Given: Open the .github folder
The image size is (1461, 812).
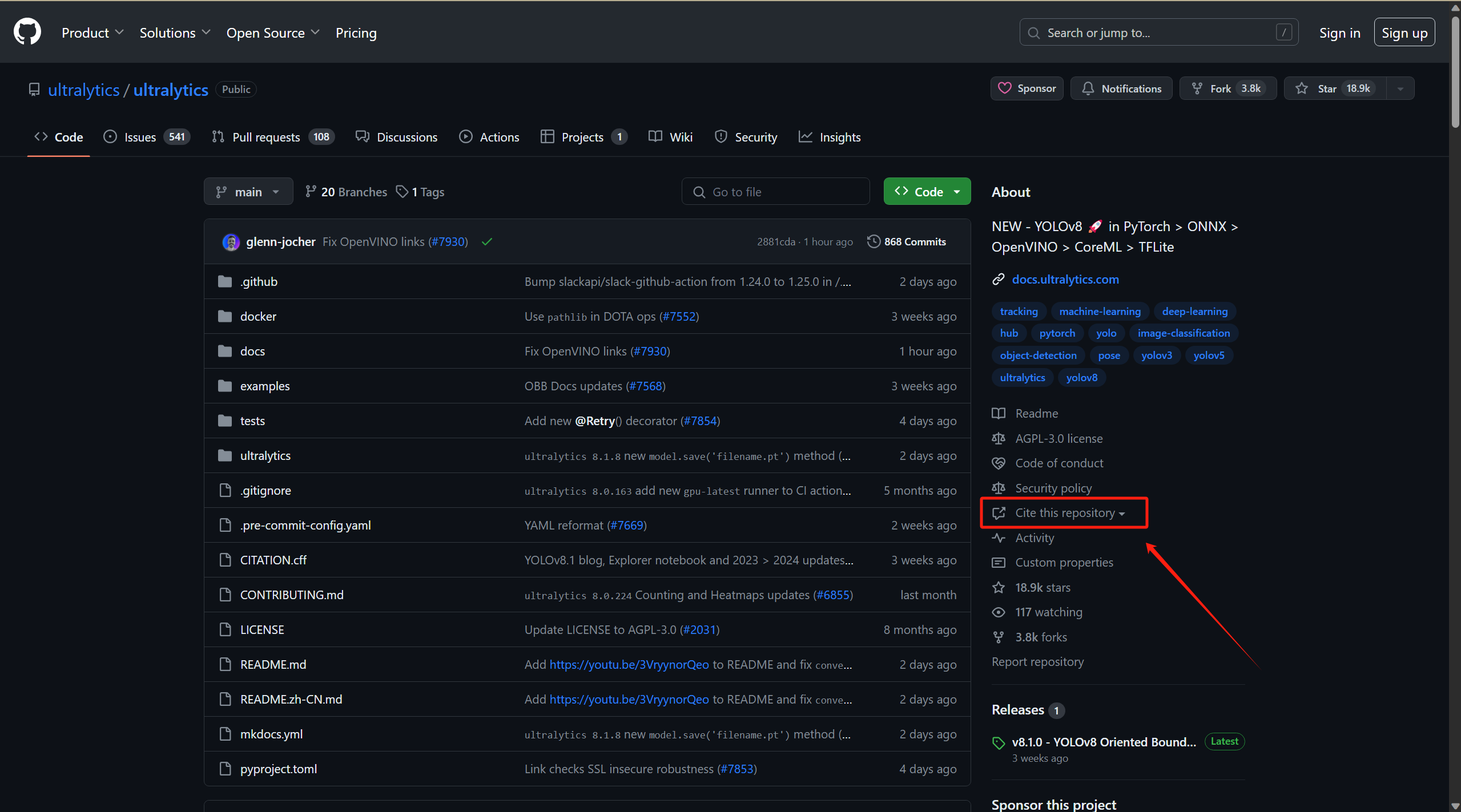Looking at the screenshot, I should [x=259, y=281].
